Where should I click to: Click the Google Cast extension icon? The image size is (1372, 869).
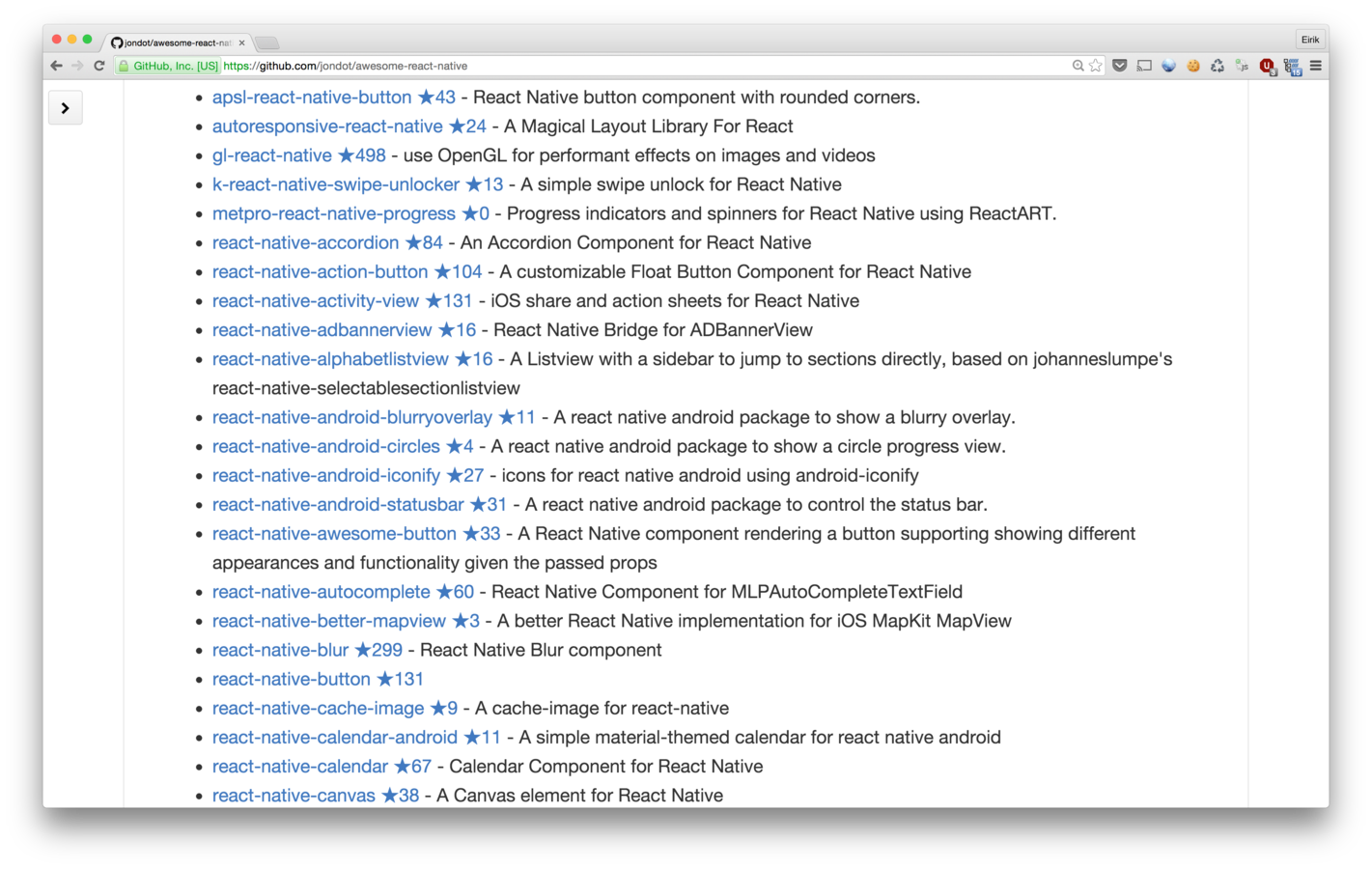pyautogui.click(x=1144, y=66)
